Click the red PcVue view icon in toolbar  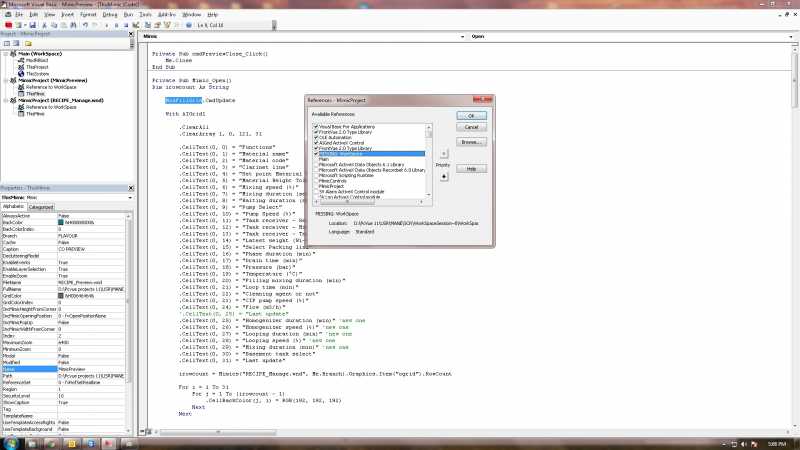coord(9,25)
